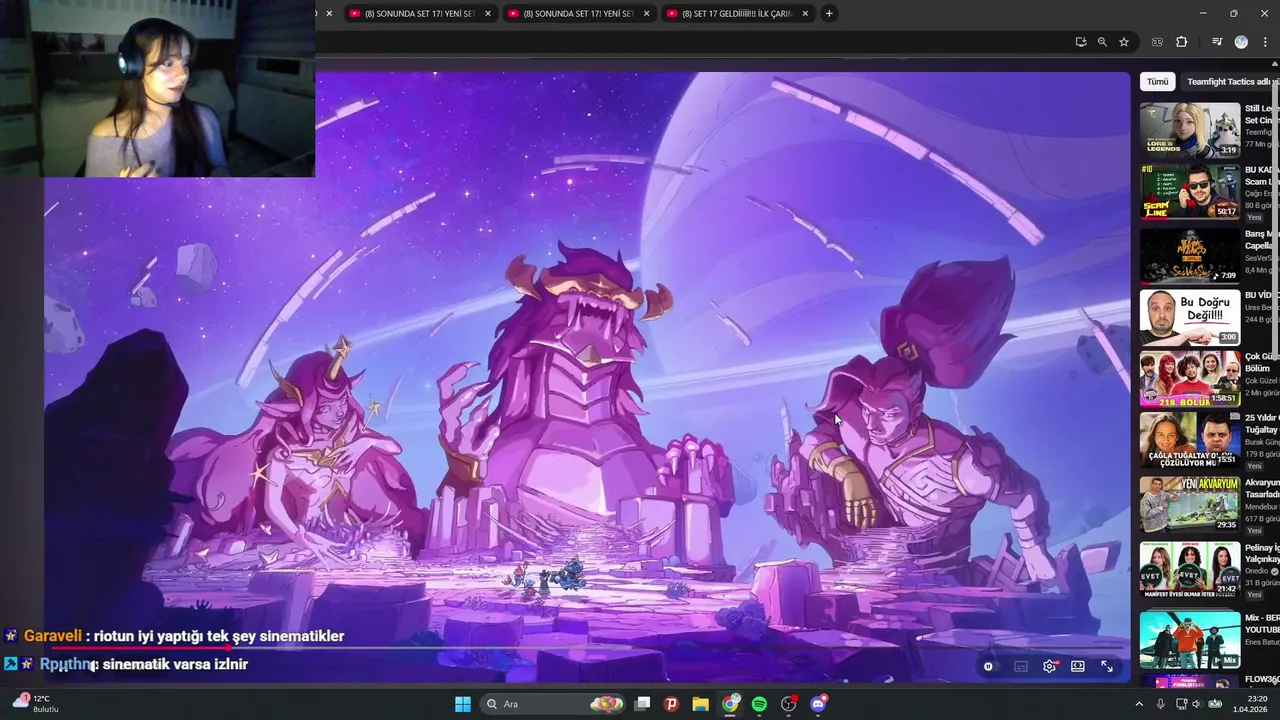Viewport: 1280px width, 720px height.
Task: Open a new browser tab with plus button
Action: point(829,14)
